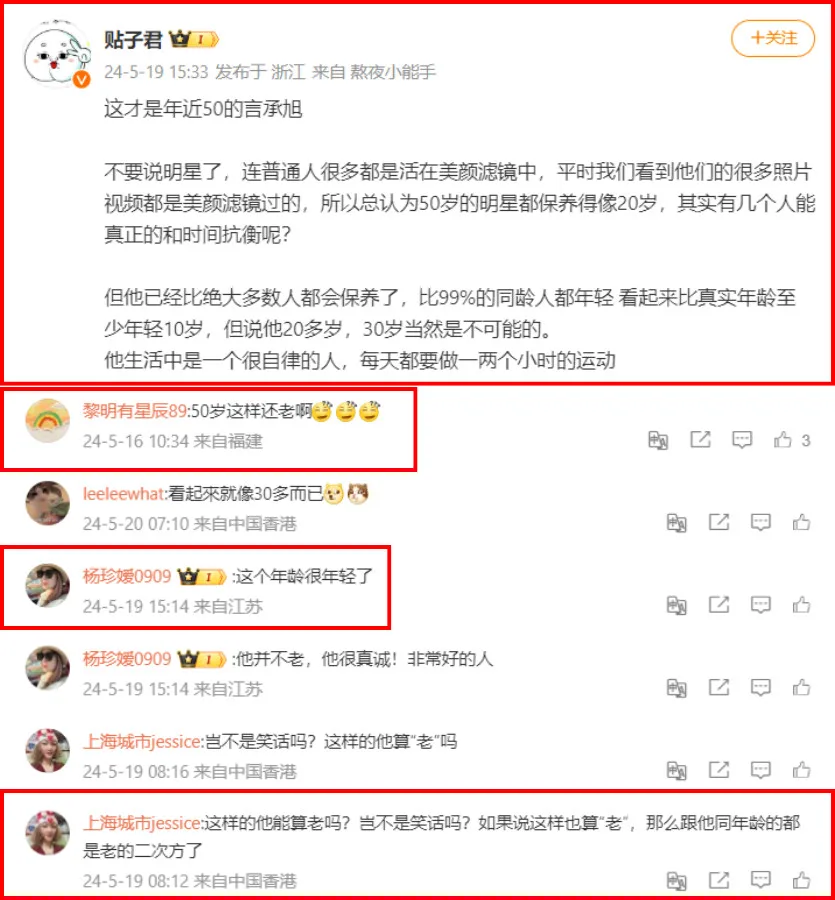This screenshot has height=900, width=835.
Task: Follow 贴子君 with the +关注 button
Action: pos(772,38)
